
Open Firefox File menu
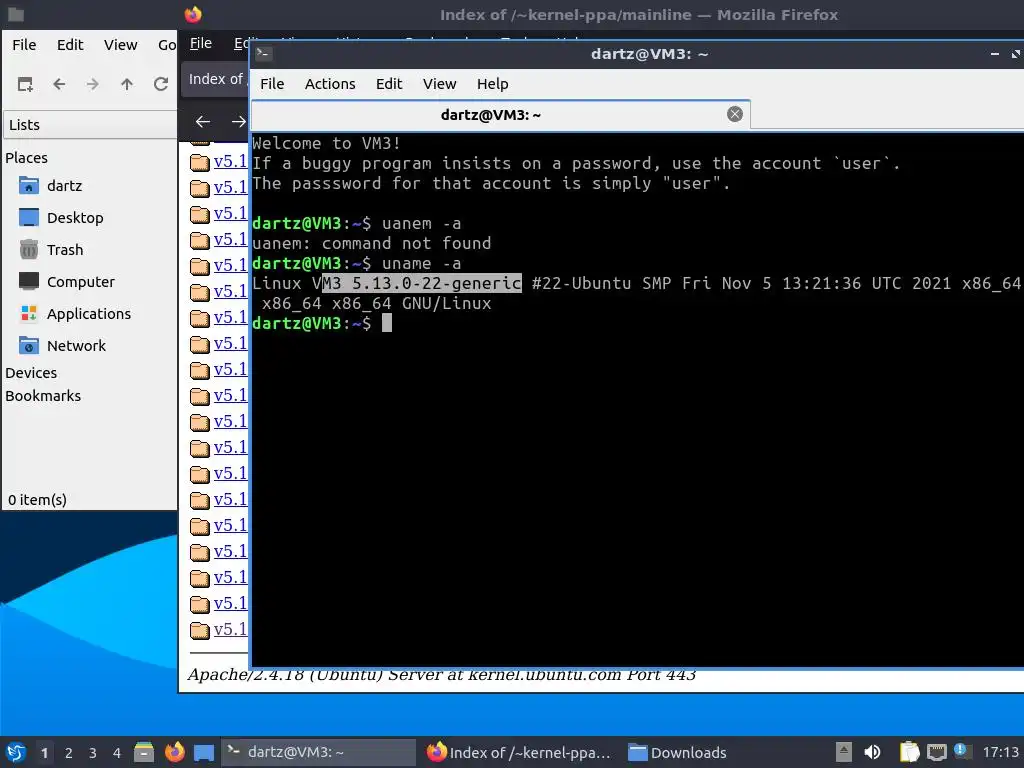click(200, 43)
